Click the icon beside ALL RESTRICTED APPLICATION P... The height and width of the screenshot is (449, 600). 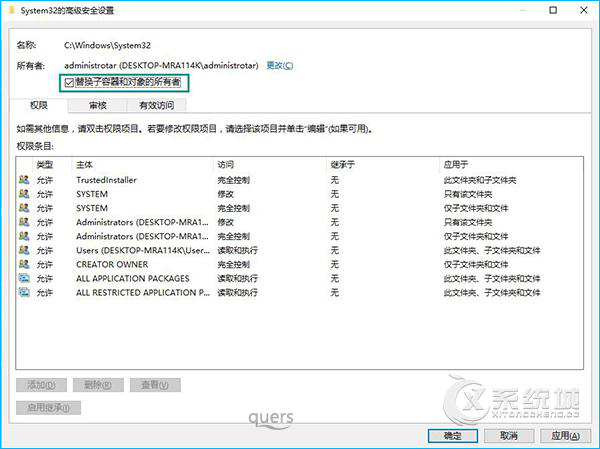pos(24,292)
